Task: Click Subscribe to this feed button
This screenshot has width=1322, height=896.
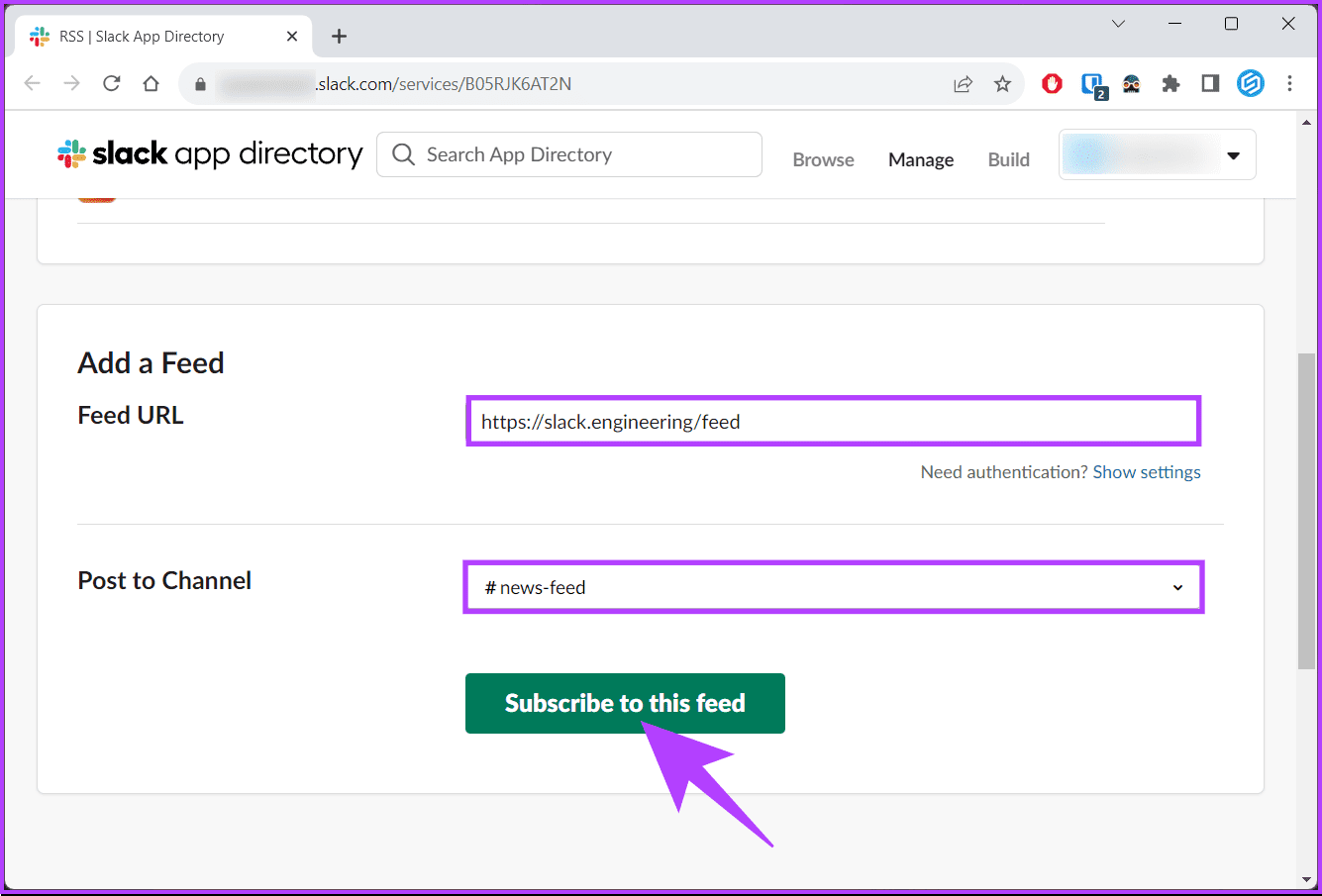Action: [625, 703]
